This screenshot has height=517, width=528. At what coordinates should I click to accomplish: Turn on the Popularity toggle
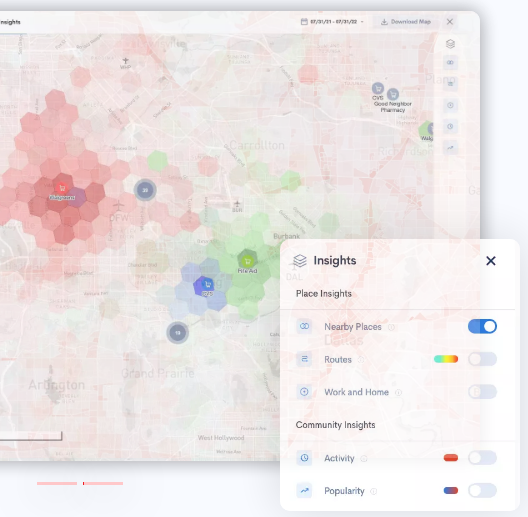click(x=482, y=490)
